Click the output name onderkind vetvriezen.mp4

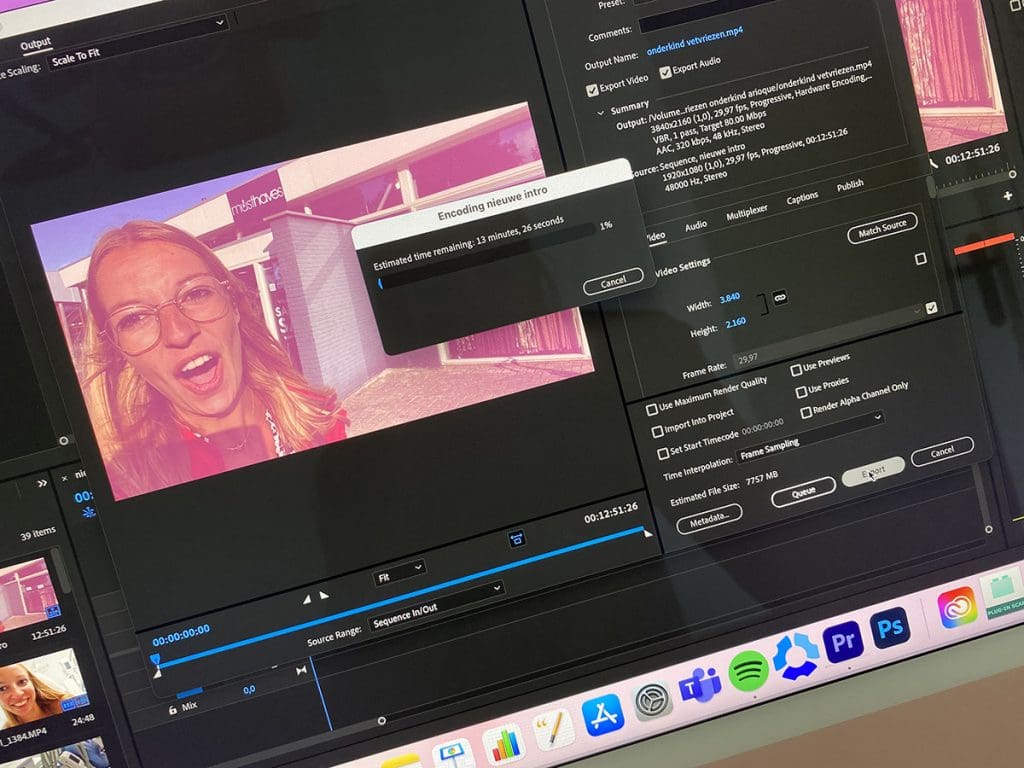[x=694, y=49]
